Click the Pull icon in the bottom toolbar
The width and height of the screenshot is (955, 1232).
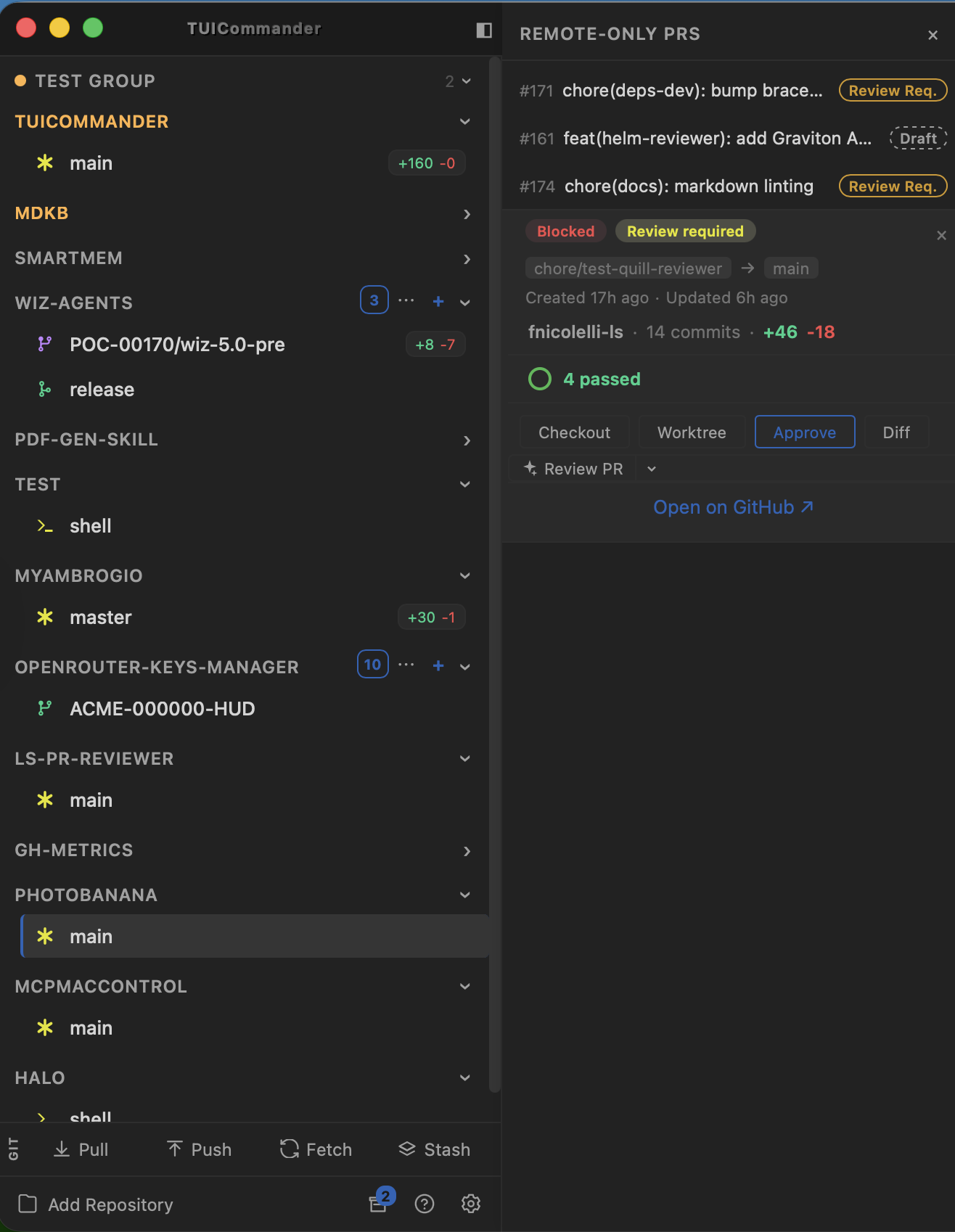coord(62,1149)
